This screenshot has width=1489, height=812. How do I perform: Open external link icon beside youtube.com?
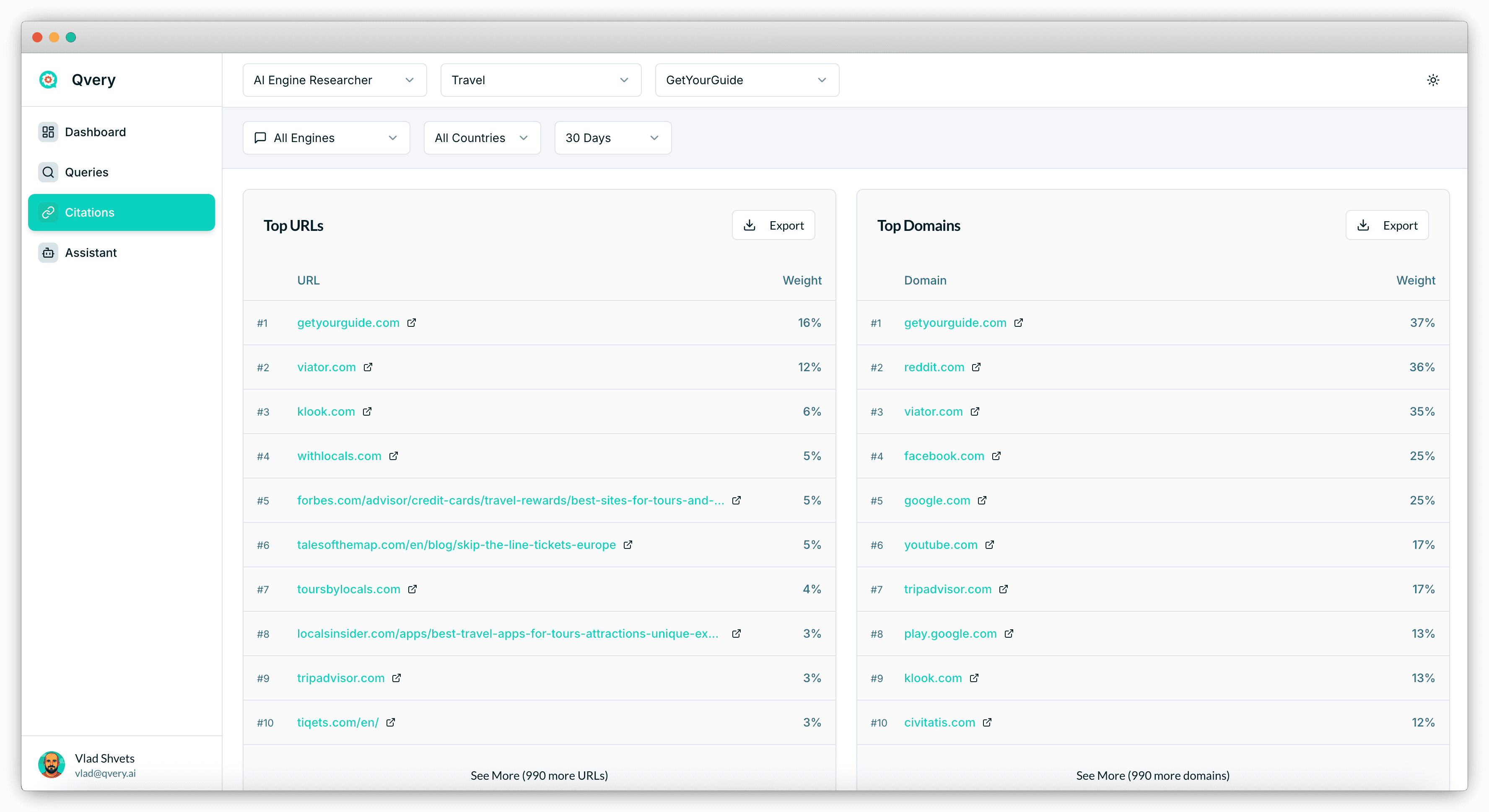990,544
